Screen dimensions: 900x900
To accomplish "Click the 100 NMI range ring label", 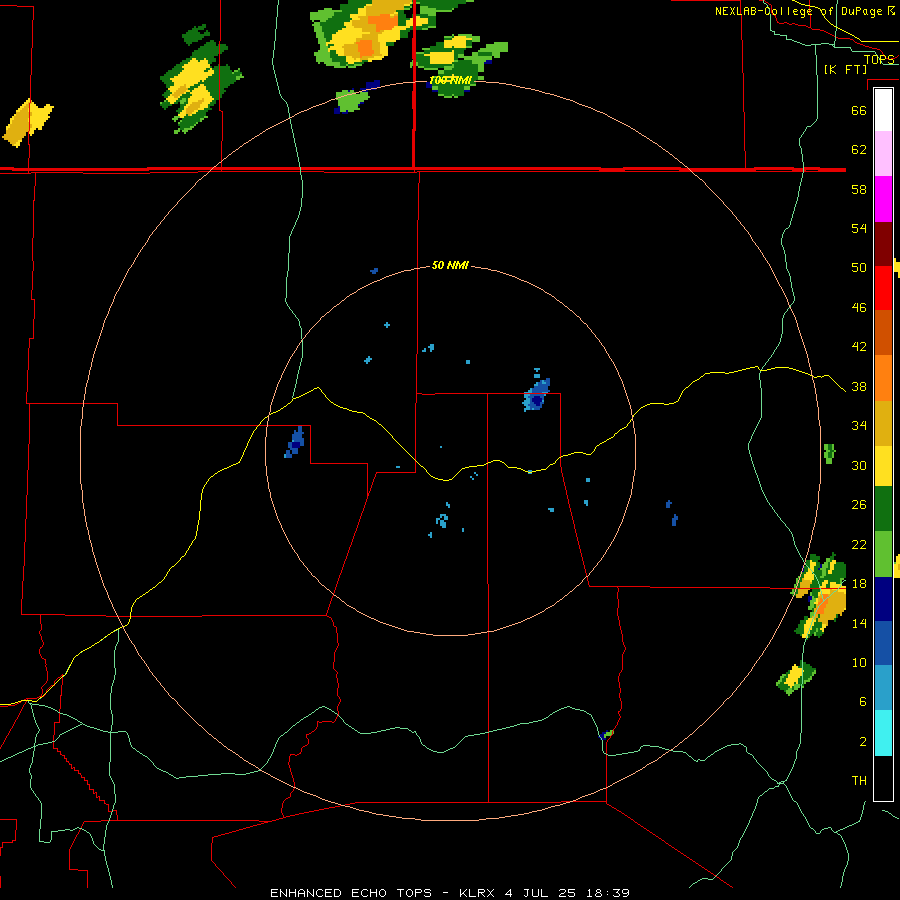I will [451, 80].
